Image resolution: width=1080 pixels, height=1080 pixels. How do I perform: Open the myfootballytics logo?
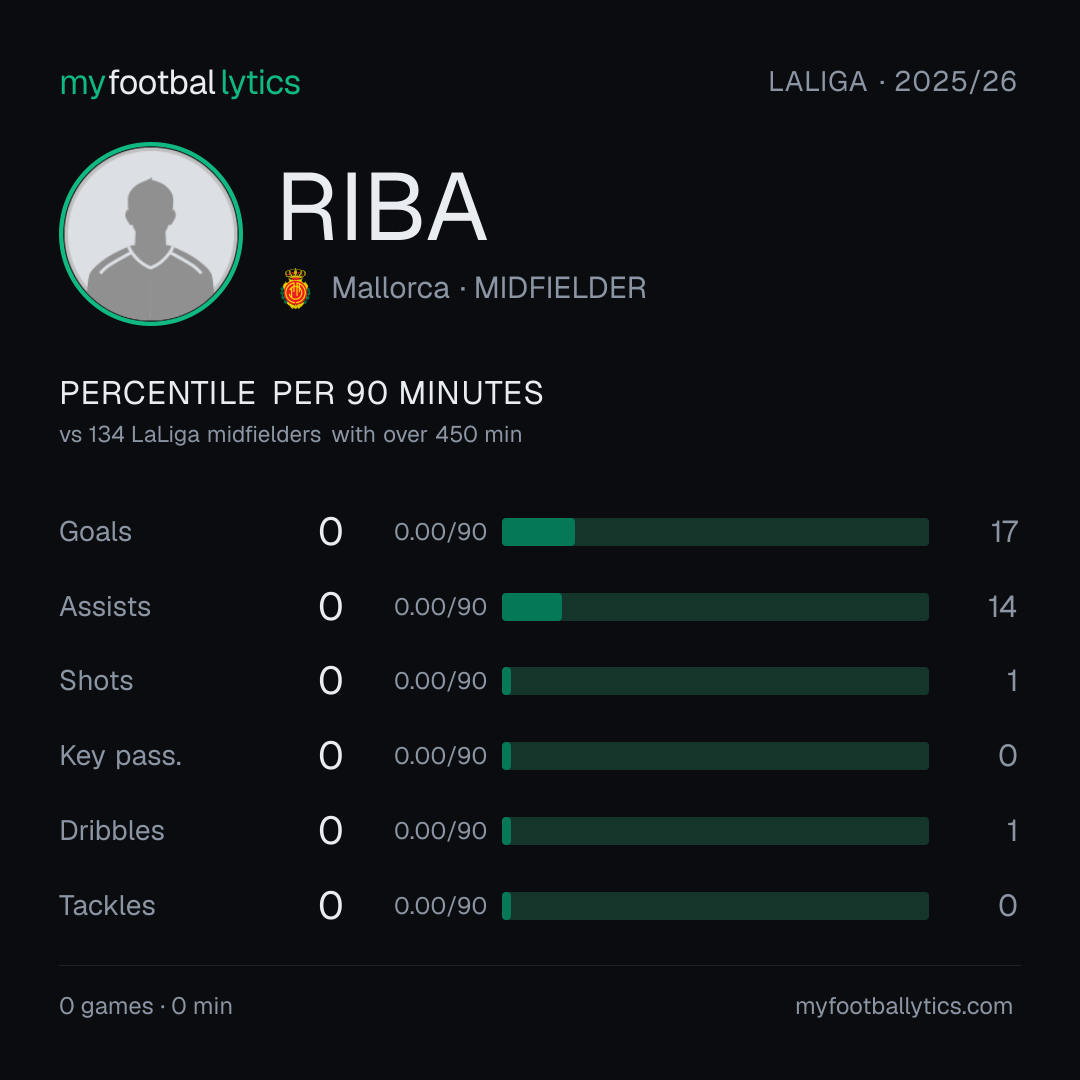(180, 83)
